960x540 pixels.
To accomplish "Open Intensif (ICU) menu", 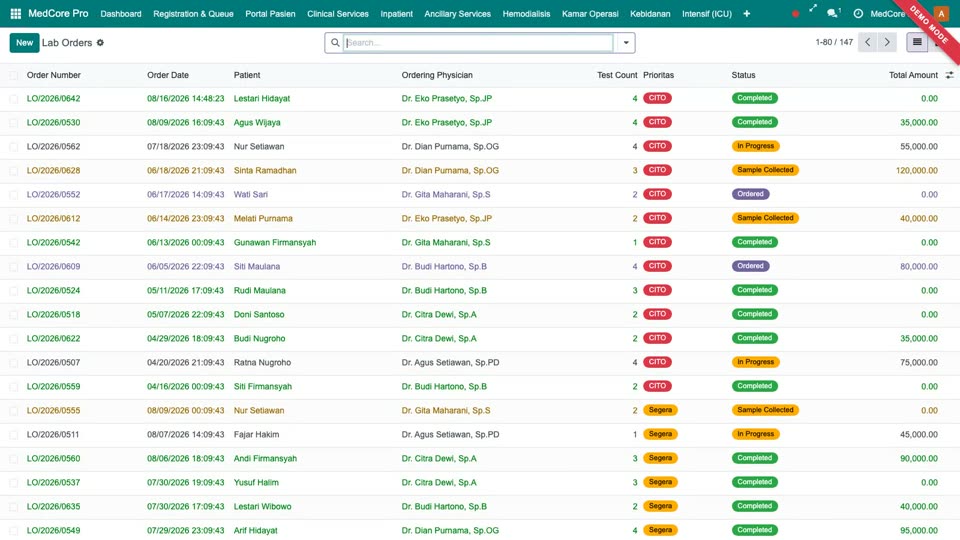I will 707,13.
